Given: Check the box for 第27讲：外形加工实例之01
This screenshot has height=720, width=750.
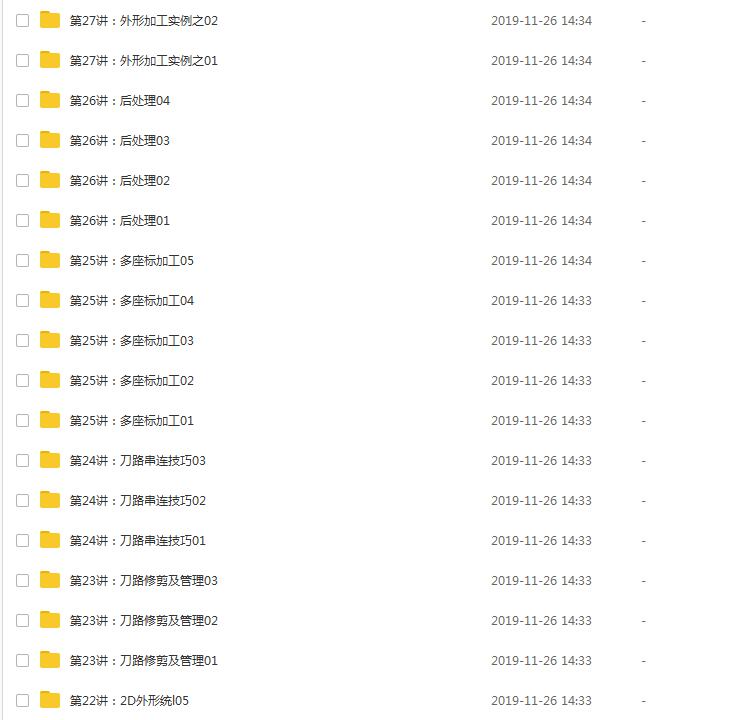Looking at the screenshot, I should 22,61.
